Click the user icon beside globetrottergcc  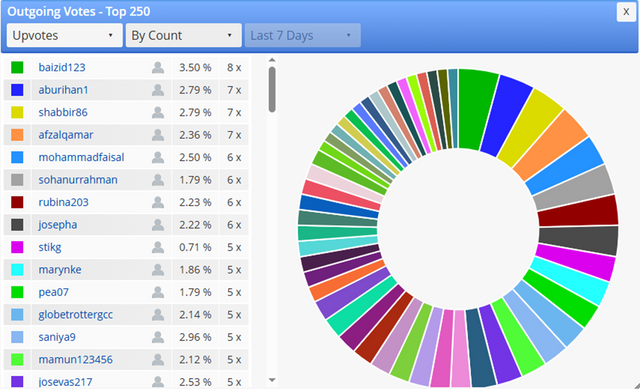click(x=158, y=315)
